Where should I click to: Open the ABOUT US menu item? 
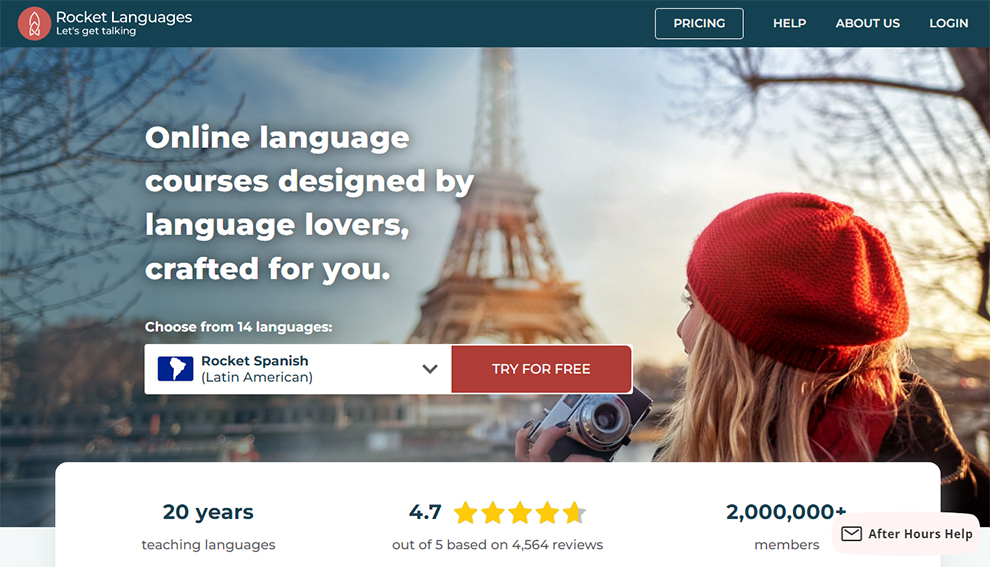(868, 23)
